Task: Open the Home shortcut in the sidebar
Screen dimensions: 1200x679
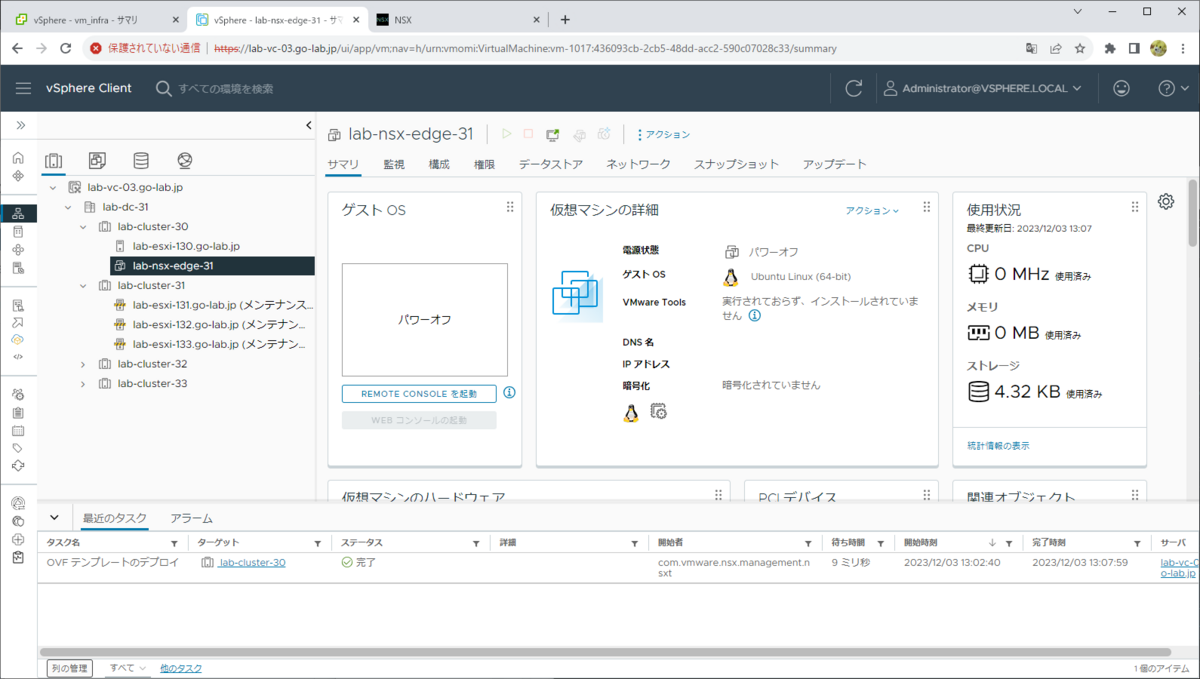Action: click(x=18, y=158)
